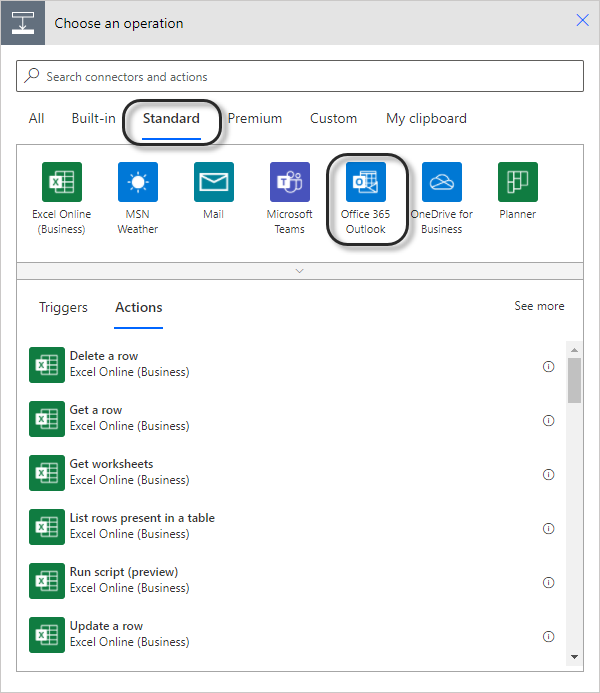Open the Planner connector
600x693 pixels.
[x=518, y=182]
